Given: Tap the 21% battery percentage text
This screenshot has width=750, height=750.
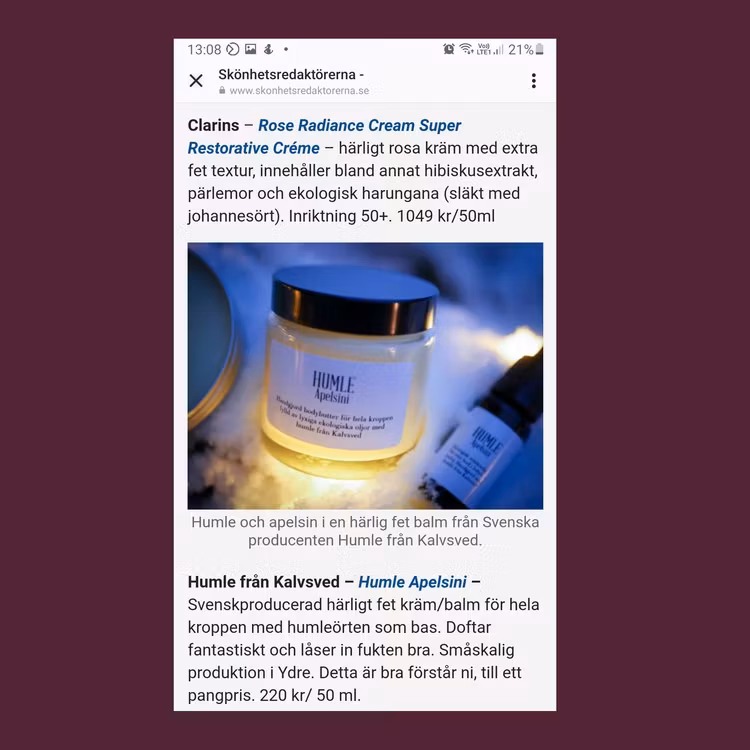Looking at the screenshot, I should [x=521, y=49].
